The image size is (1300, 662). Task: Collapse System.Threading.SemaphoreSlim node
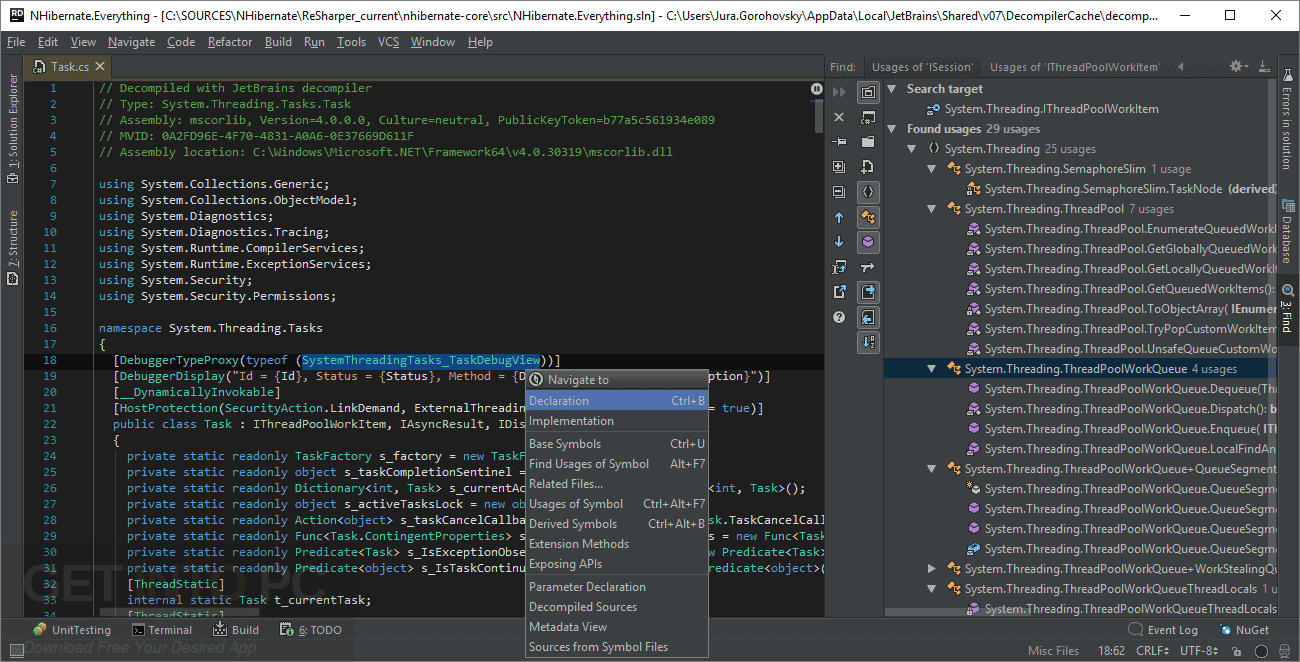[932, 169]
